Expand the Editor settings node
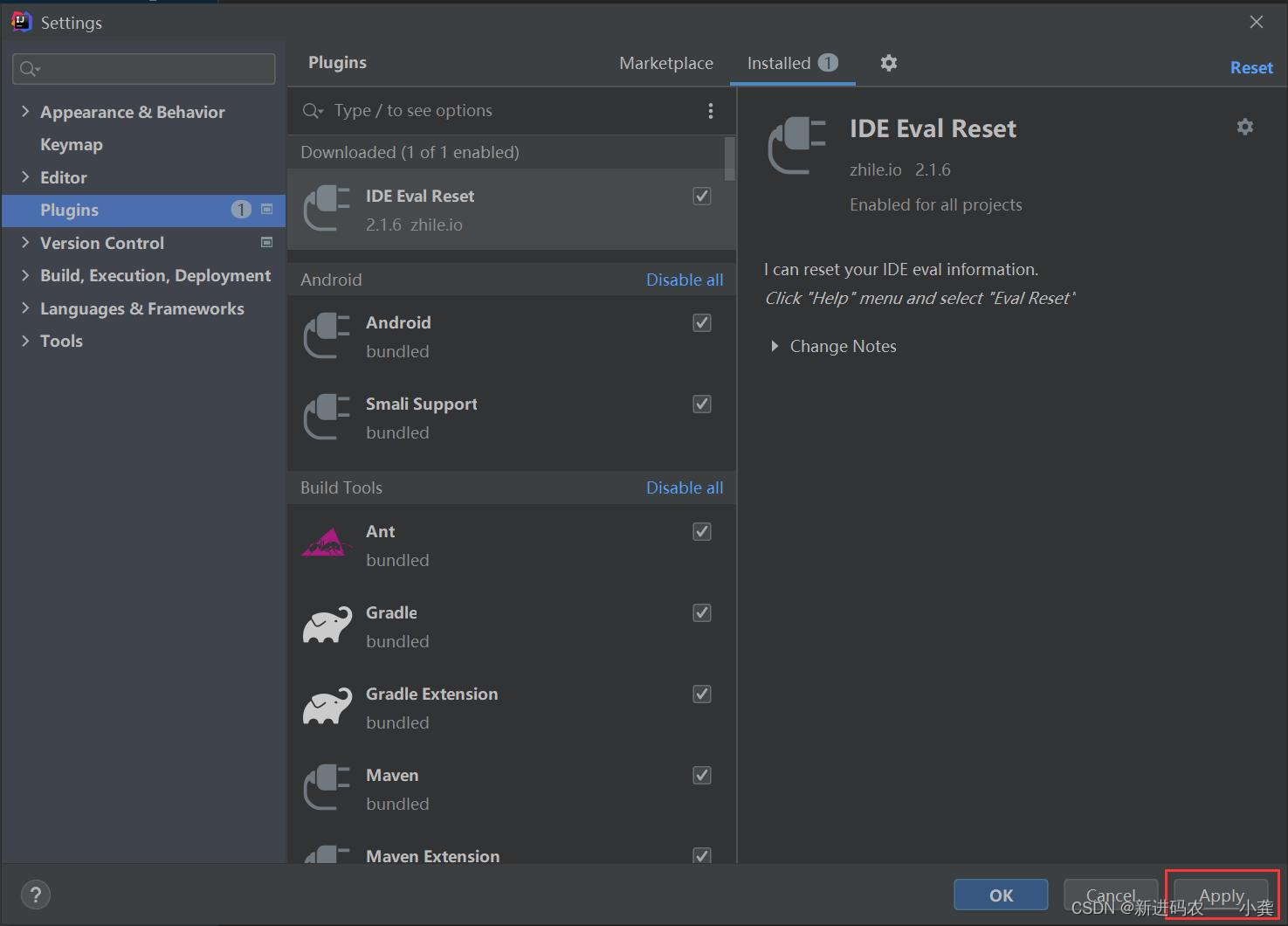 [25, 177]
